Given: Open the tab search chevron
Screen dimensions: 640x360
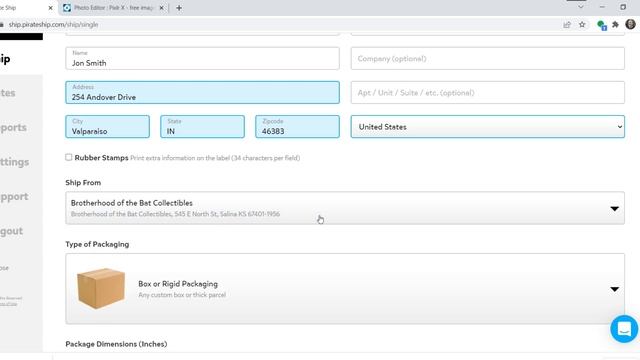Looking at the screenshot, I should 581,7.
